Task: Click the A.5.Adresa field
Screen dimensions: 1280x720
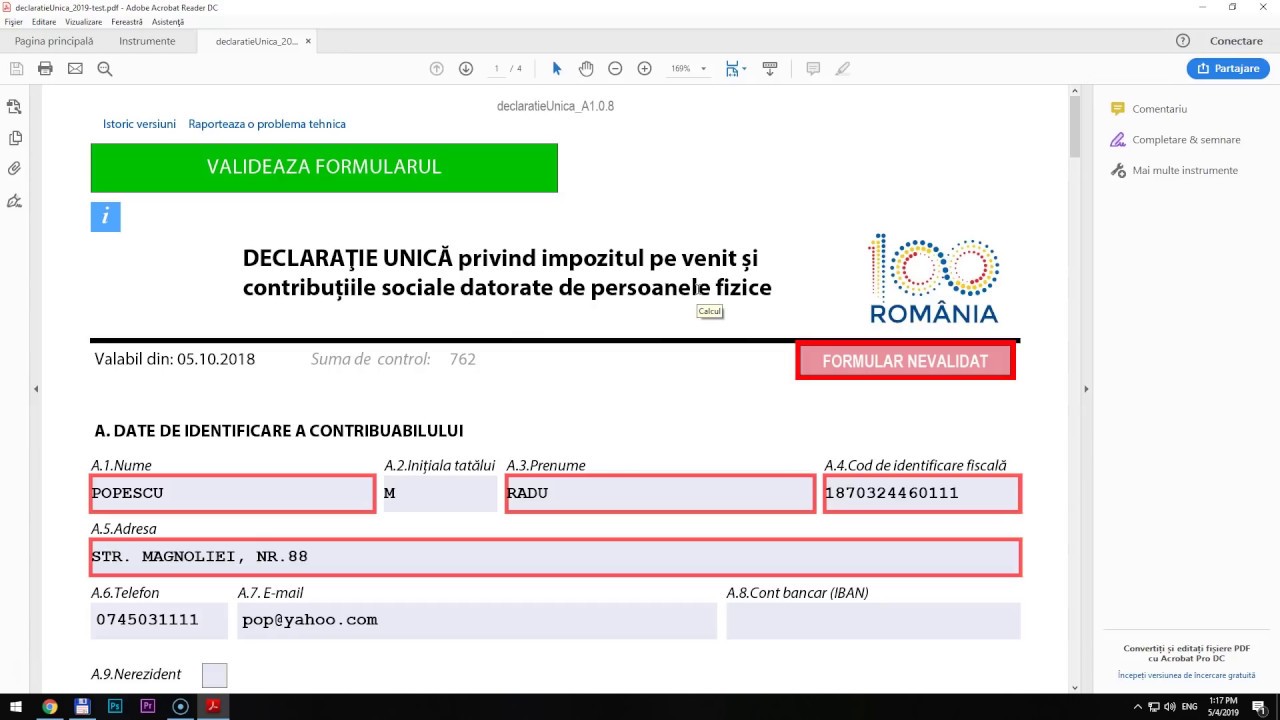Action: coord(555,557)
